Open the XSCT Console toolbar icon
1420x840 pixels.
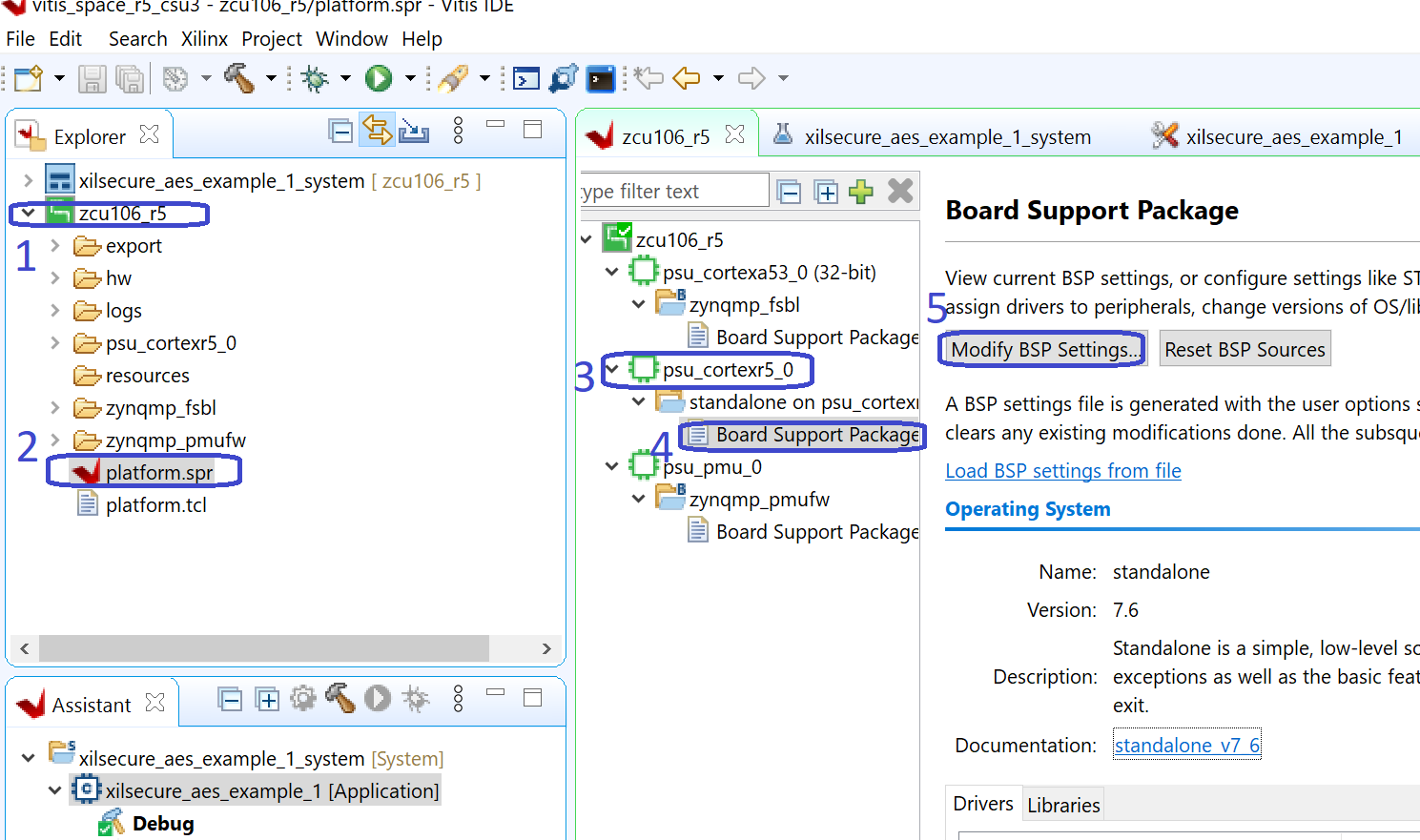coord(526,78)
